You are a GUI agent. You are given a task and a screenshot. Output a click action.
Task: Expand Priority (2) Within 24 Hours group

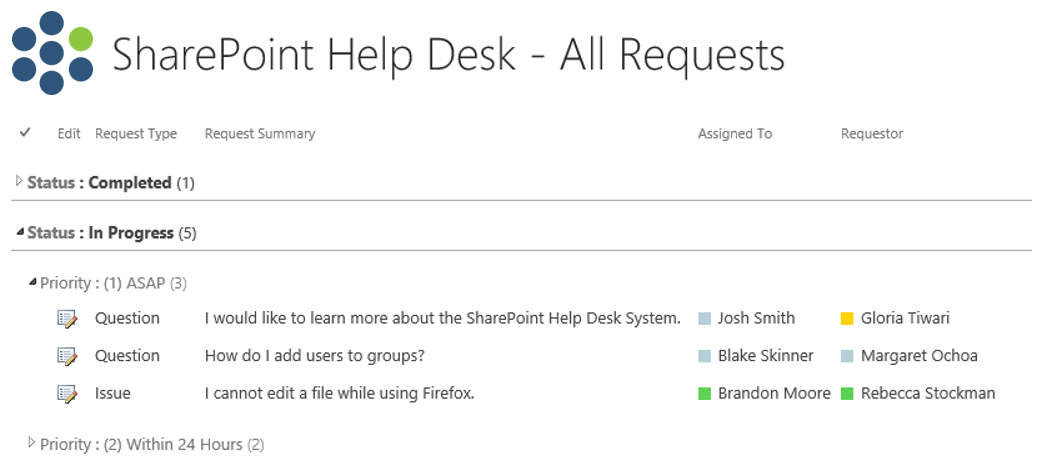click(x=32, y=442)
